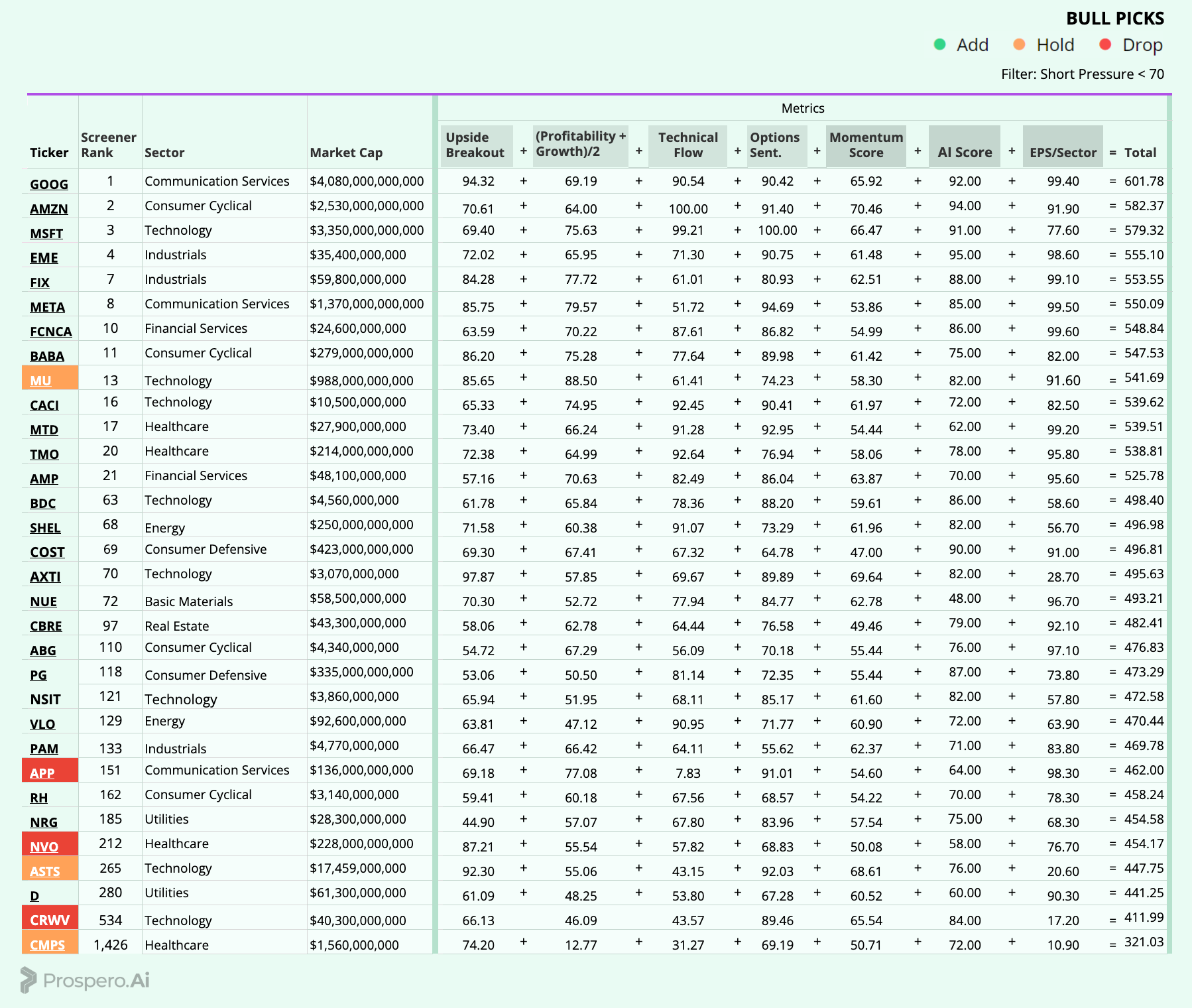
Task: Click the Upside Breakout column header
Action: coord(476,145)
